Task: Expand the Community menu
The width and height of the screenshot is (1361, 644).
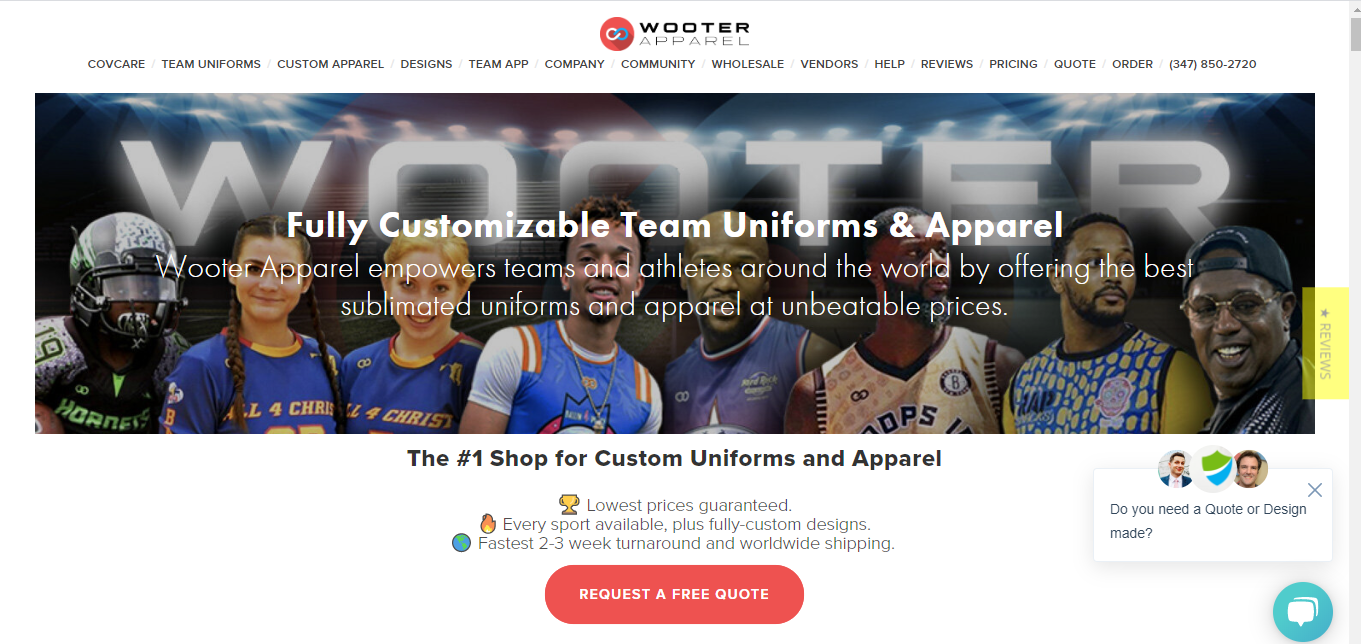Action: (x=658, y=64)
